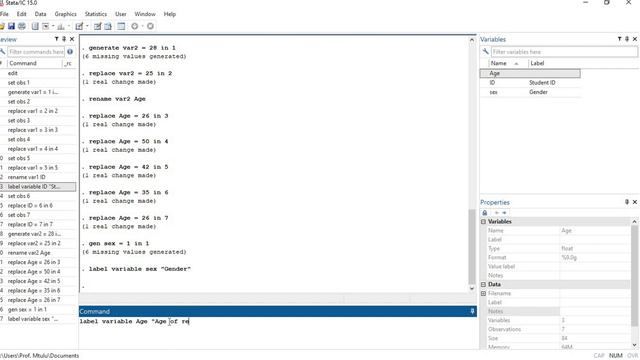
Task: Close the Properties panel
Action: 635,202
